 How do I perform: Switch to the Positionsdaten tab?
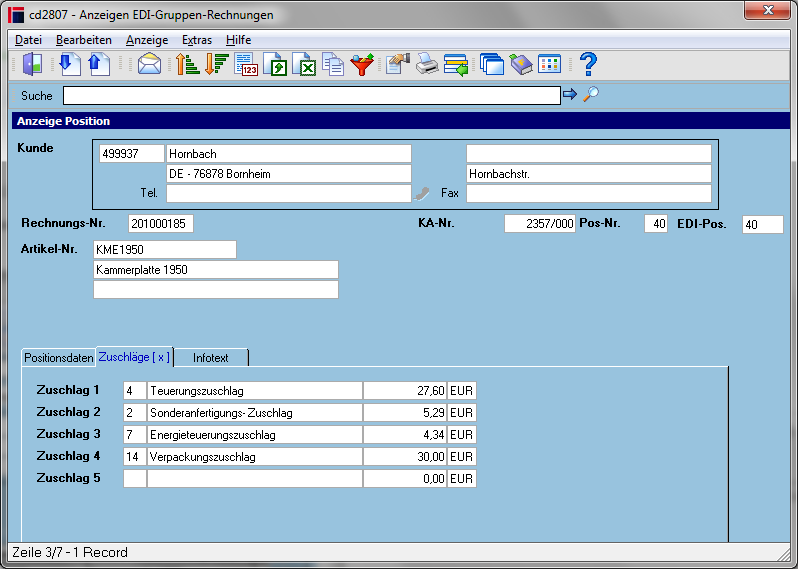(x=59, y=358)
